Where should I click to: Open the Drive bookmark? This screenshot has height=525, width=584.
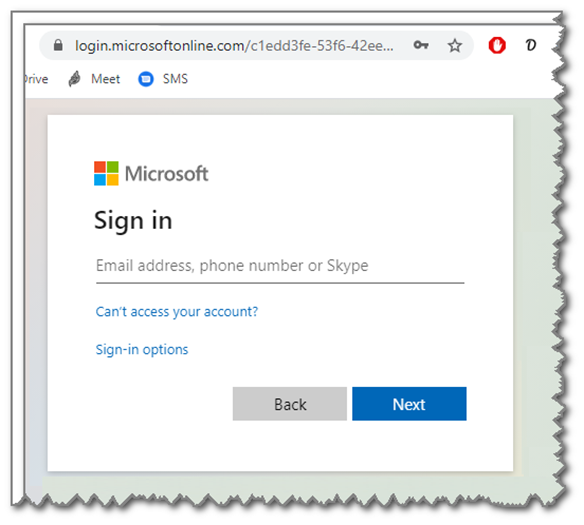coord(36,79)
